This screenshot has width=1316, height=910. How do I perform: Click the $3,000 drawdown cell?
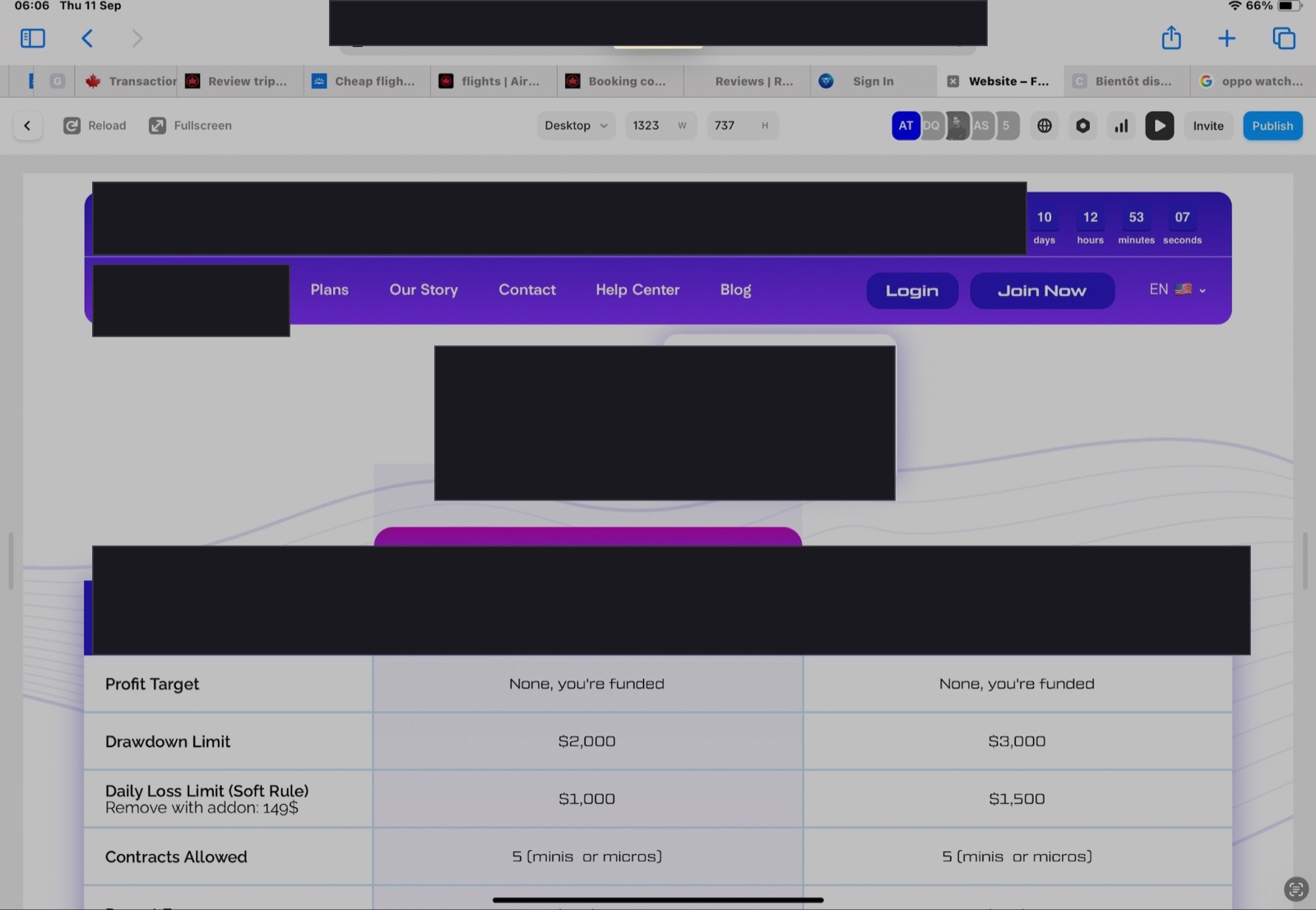click(x=1017, y=741)
